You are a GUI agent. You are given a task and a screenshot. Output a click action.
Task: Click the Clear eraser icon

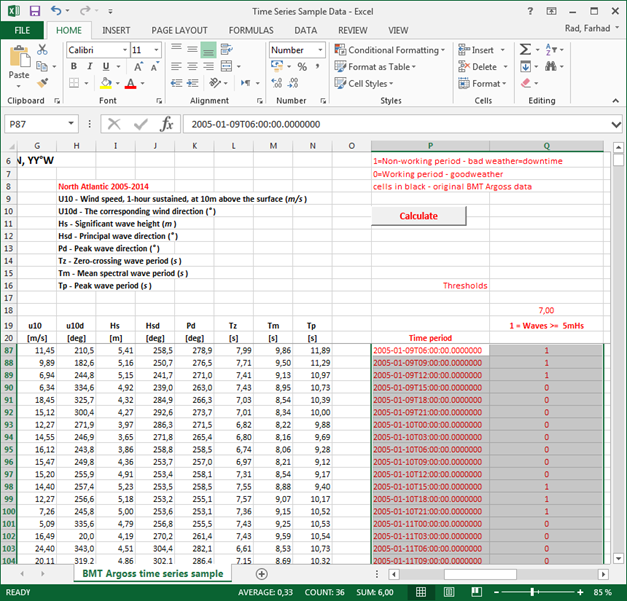525,83
